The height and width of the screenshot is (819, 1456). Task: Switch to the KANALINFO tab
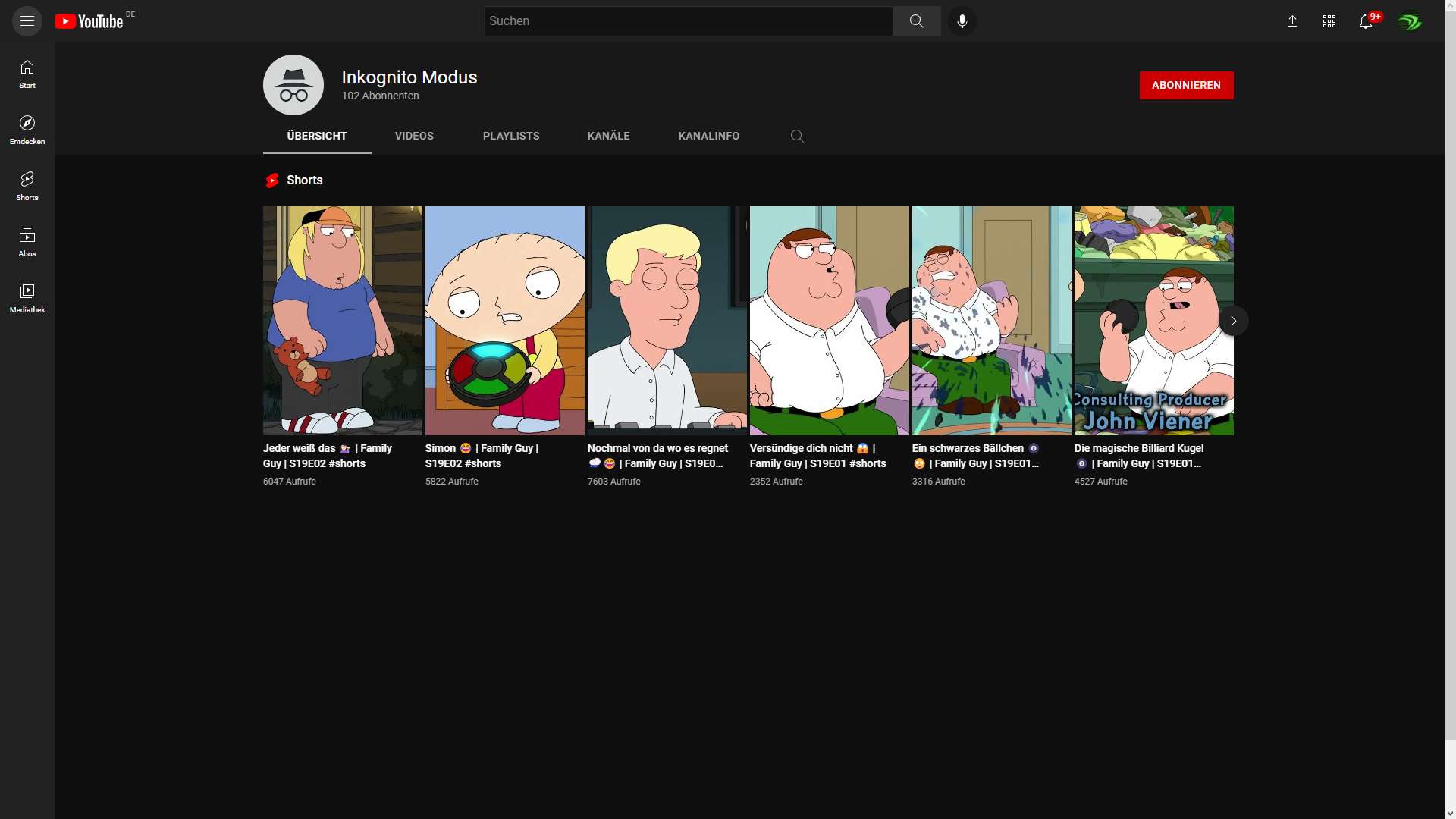(708, 136)
